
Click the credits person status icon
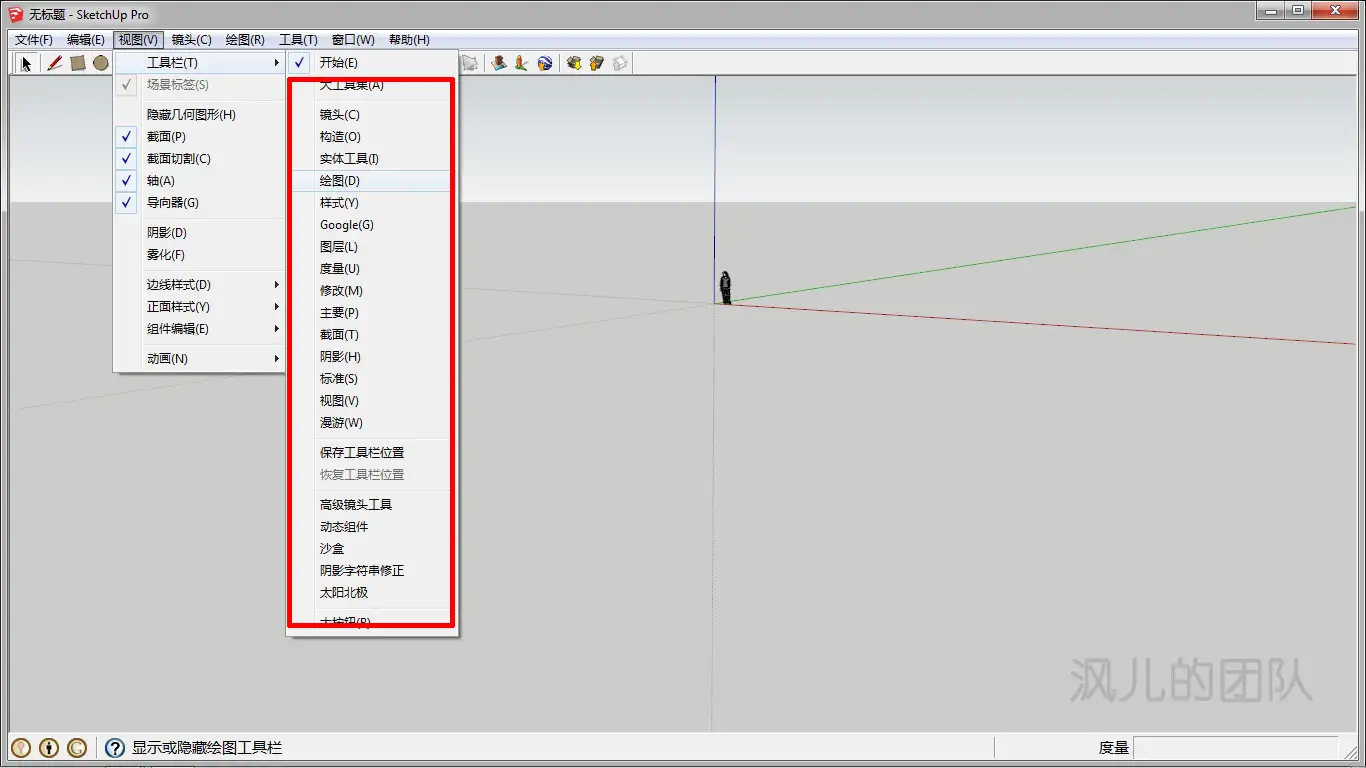pyautogui.click(x=49, y=747)
